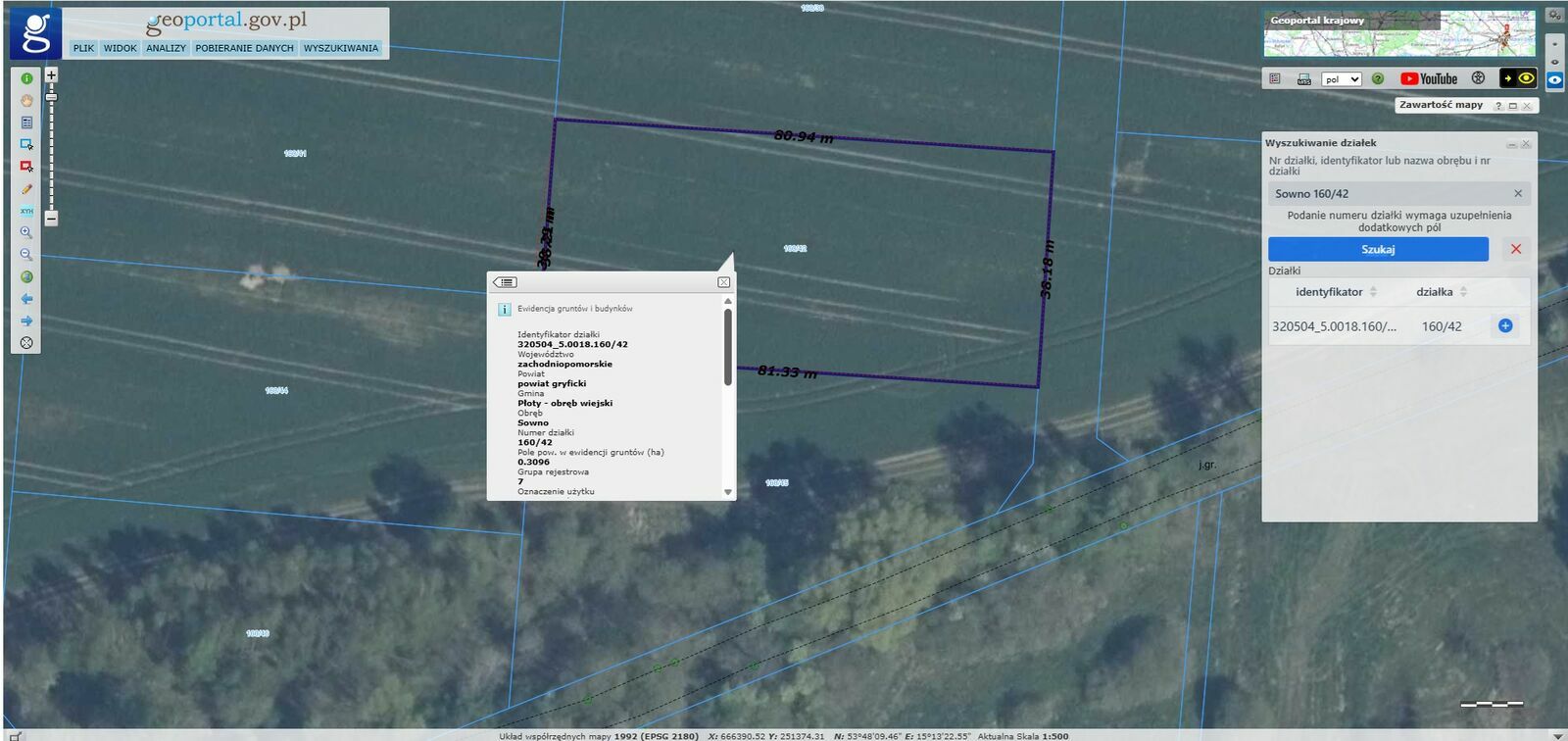Click identifier '320504_5.0018.160/42' in popup
1568x741 pixels.
click(x=572, y=345)
